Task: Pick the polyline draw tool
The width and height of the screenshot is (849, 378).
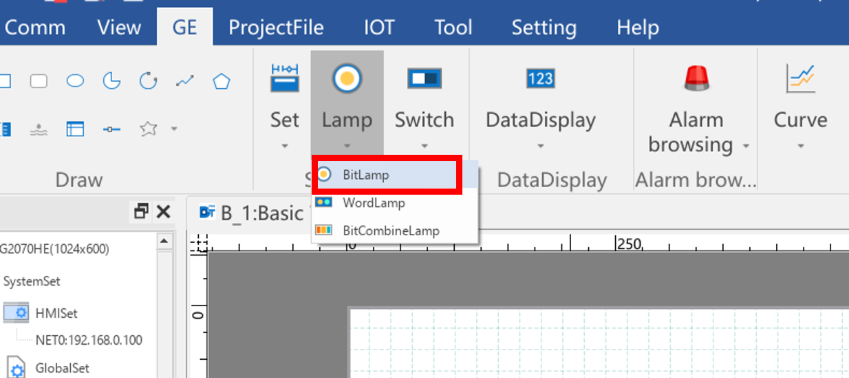Action: [x=185, y=81]
